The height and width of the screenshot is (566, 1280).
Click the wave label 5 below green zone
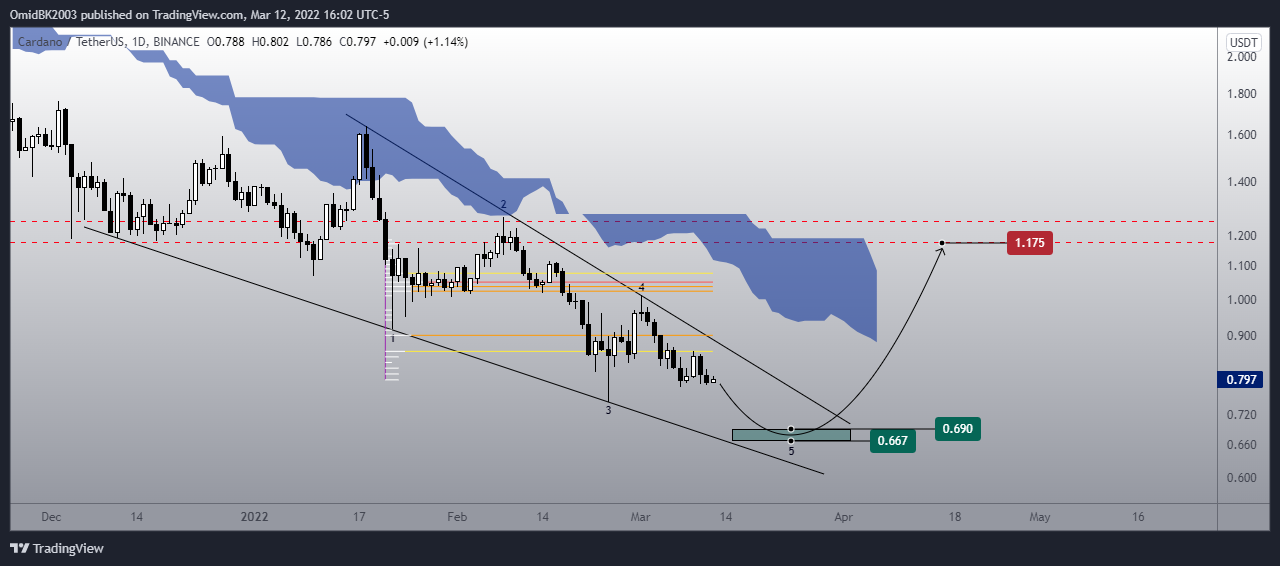pyautogui.click(x=791, y=451)
